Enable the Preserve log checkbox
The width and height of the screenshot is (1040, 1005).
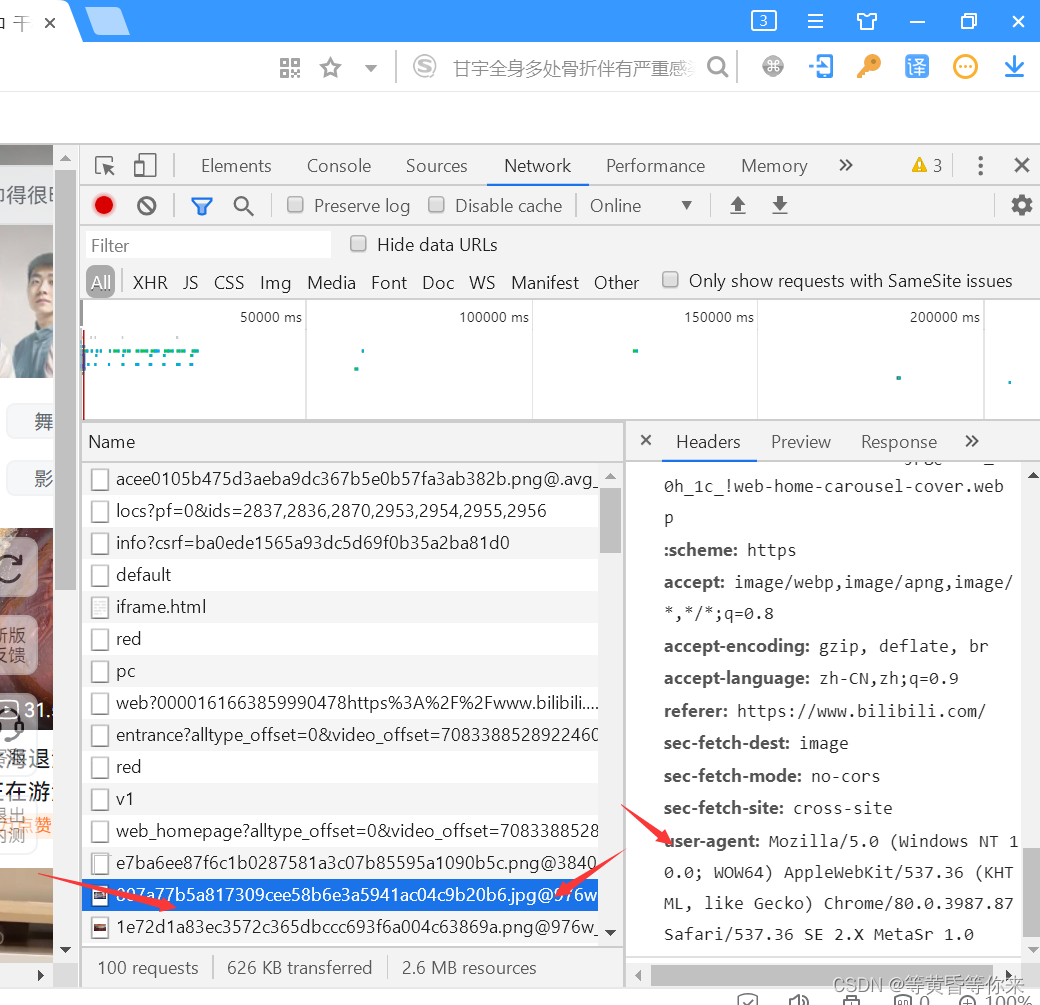click(x=295, y=205)
